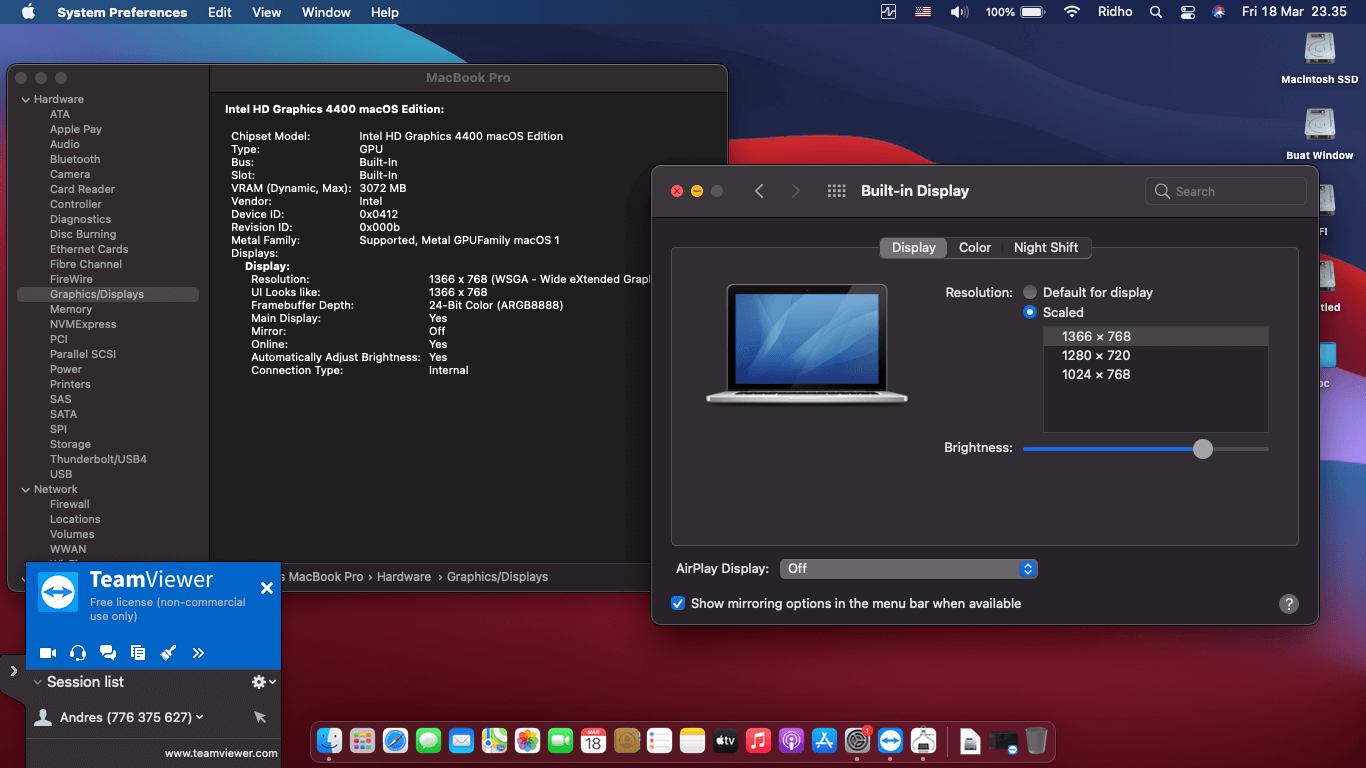
Task: Open Session list settings gear
Action: point(258,681)
